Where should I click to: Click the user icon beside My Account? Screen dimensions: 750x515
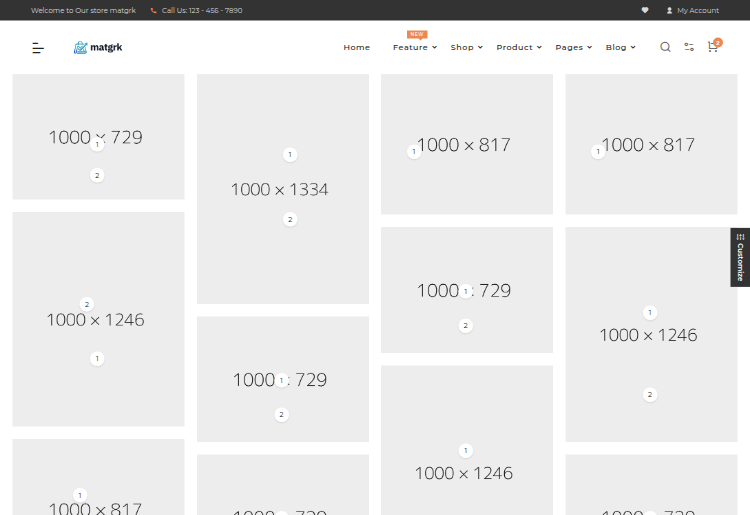tap(669, 11)
